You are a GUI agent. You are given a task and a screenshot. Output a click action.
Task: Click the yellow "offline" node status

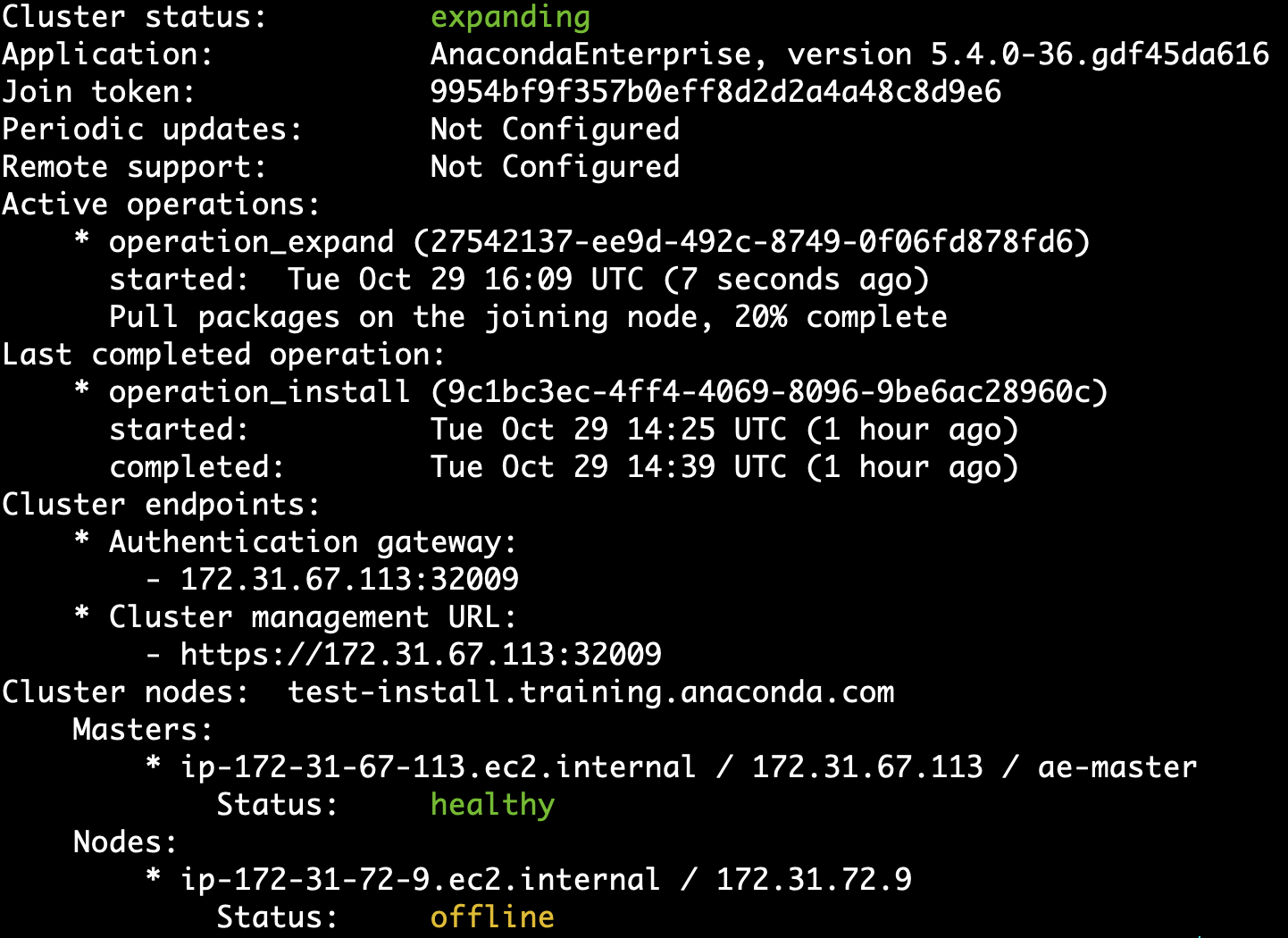(x=492, y=917)
